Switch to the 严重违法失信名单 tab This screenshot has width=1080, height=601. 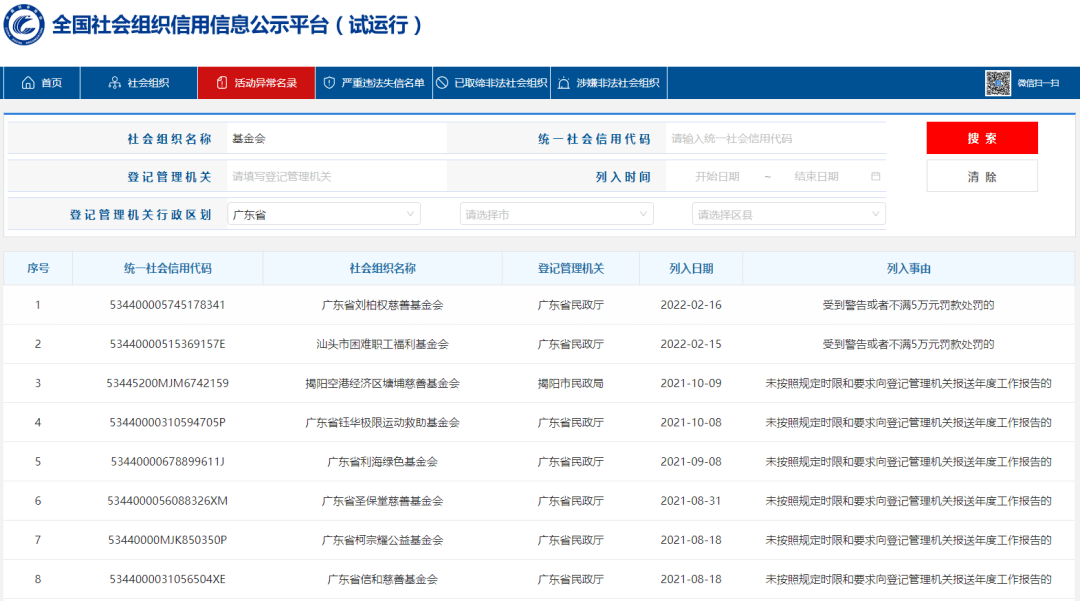374,83
